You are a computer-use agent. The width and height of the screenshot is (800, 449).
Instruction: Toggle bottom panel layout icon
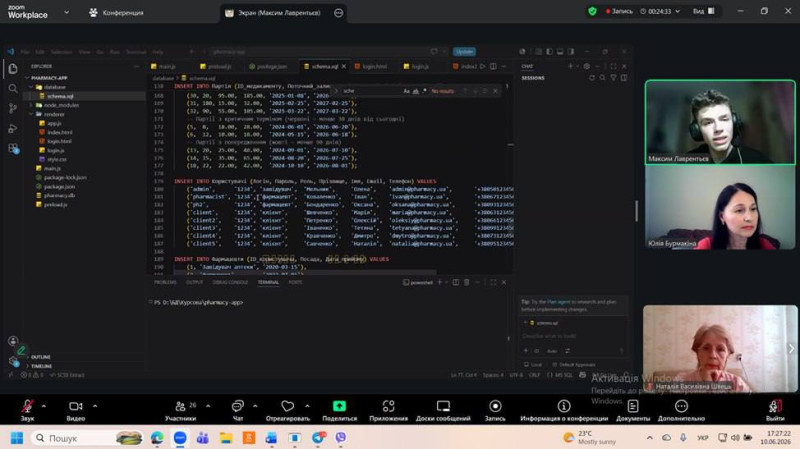coord(560,52)
